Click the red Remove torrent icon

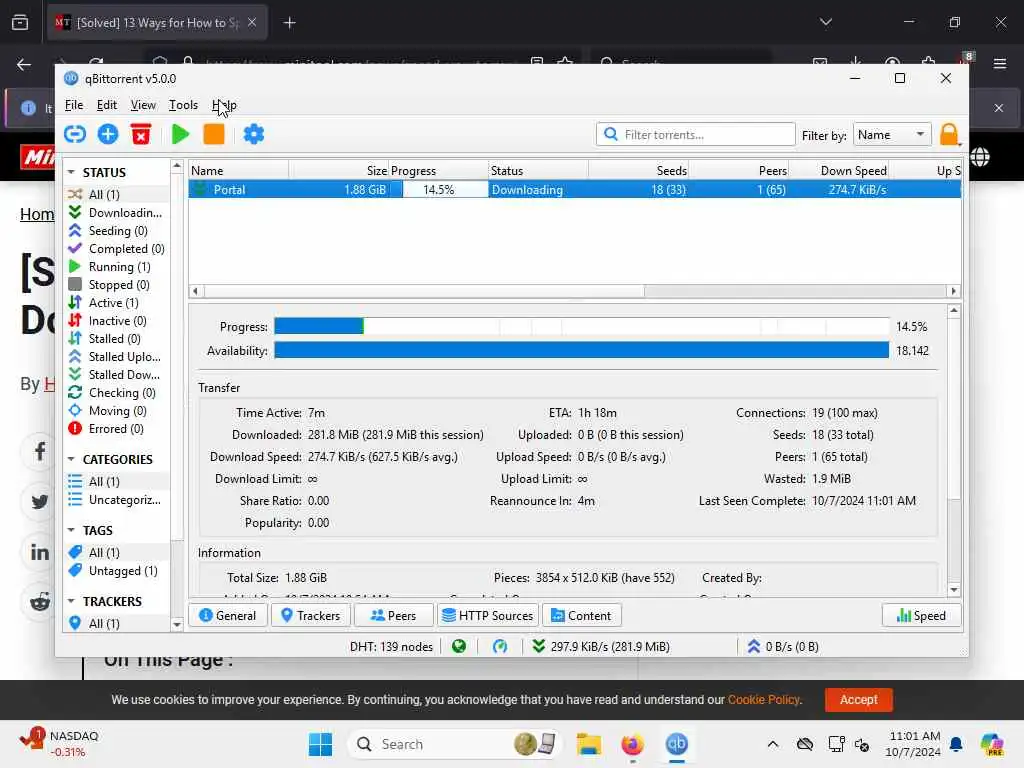tap(140, 135)
